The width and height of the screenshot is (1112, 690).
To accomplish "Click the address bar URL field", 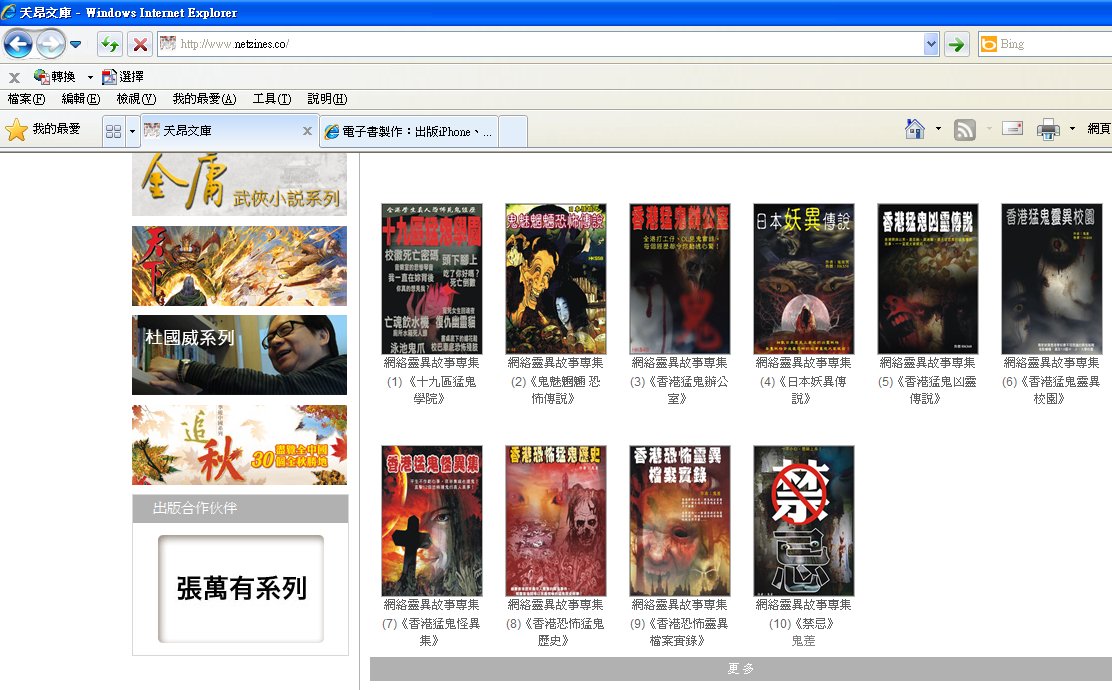I will [541, 44].
